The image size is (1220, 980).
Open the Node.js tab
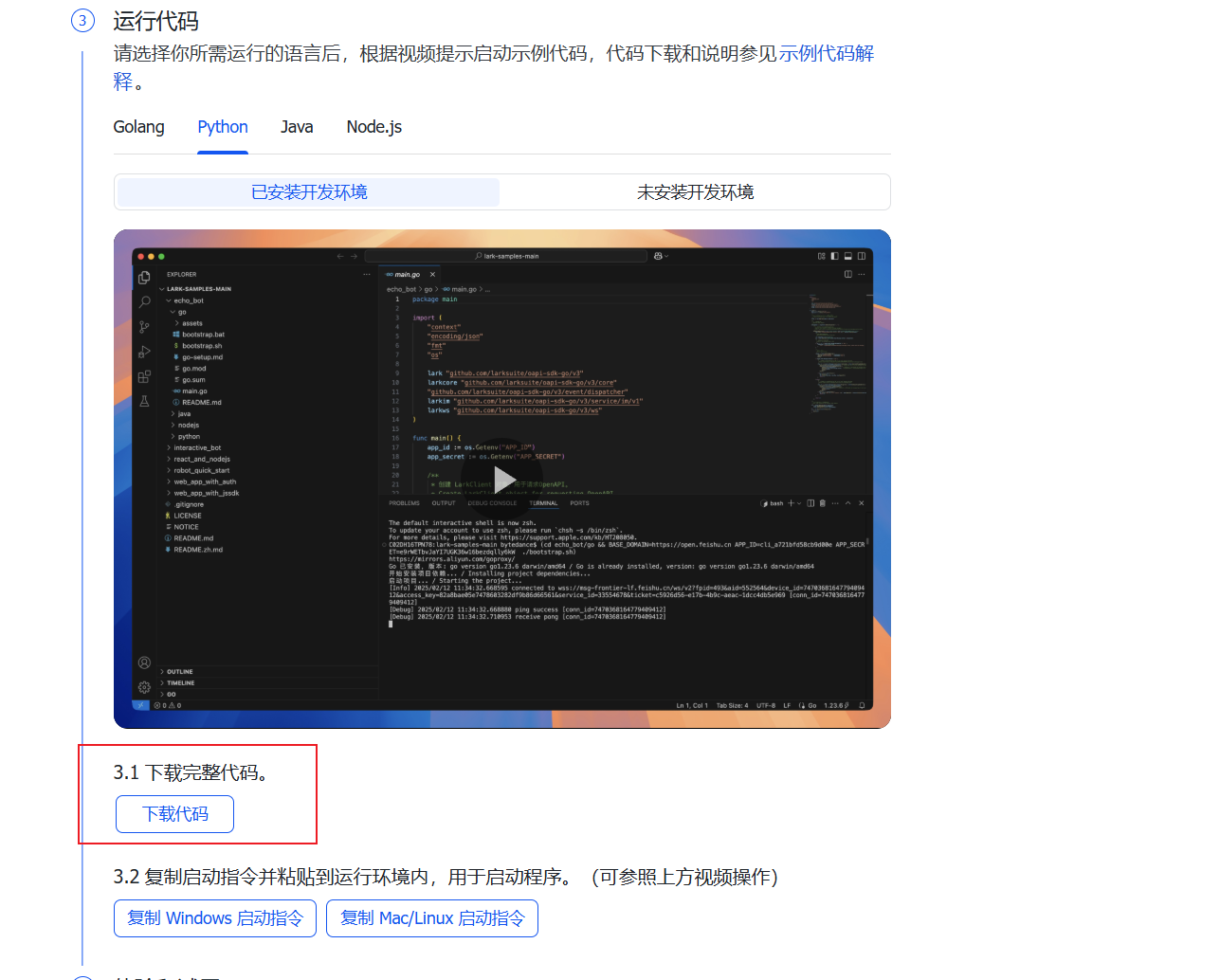pyautogui.click(x=374, y=127)
